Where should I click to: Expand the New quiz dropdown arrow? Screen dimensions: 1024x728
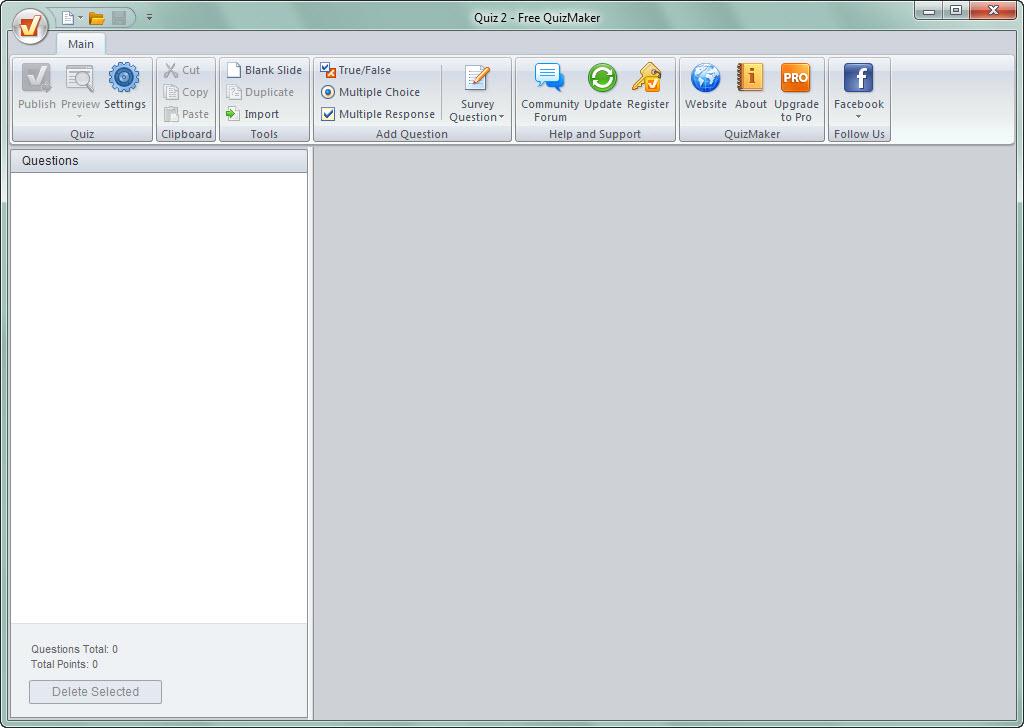(x=80, y=18)
